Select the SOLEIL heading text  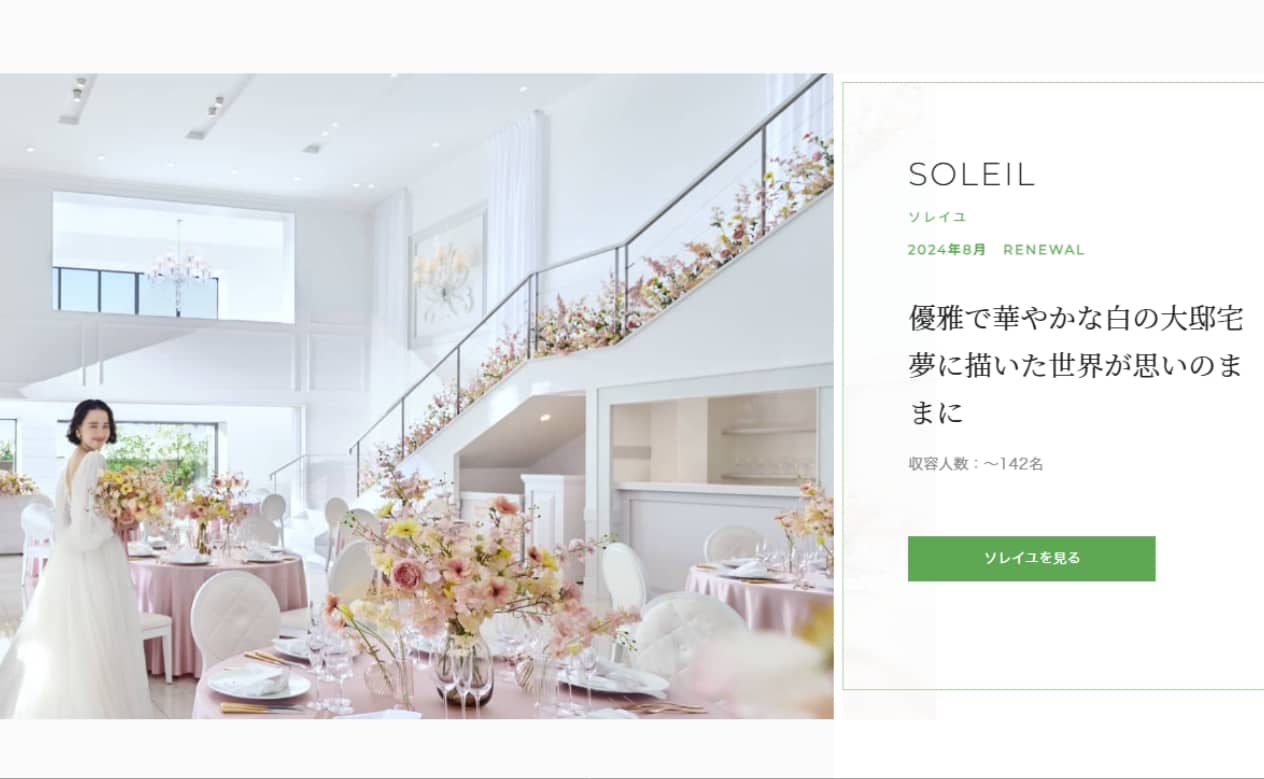click(971, 175)
